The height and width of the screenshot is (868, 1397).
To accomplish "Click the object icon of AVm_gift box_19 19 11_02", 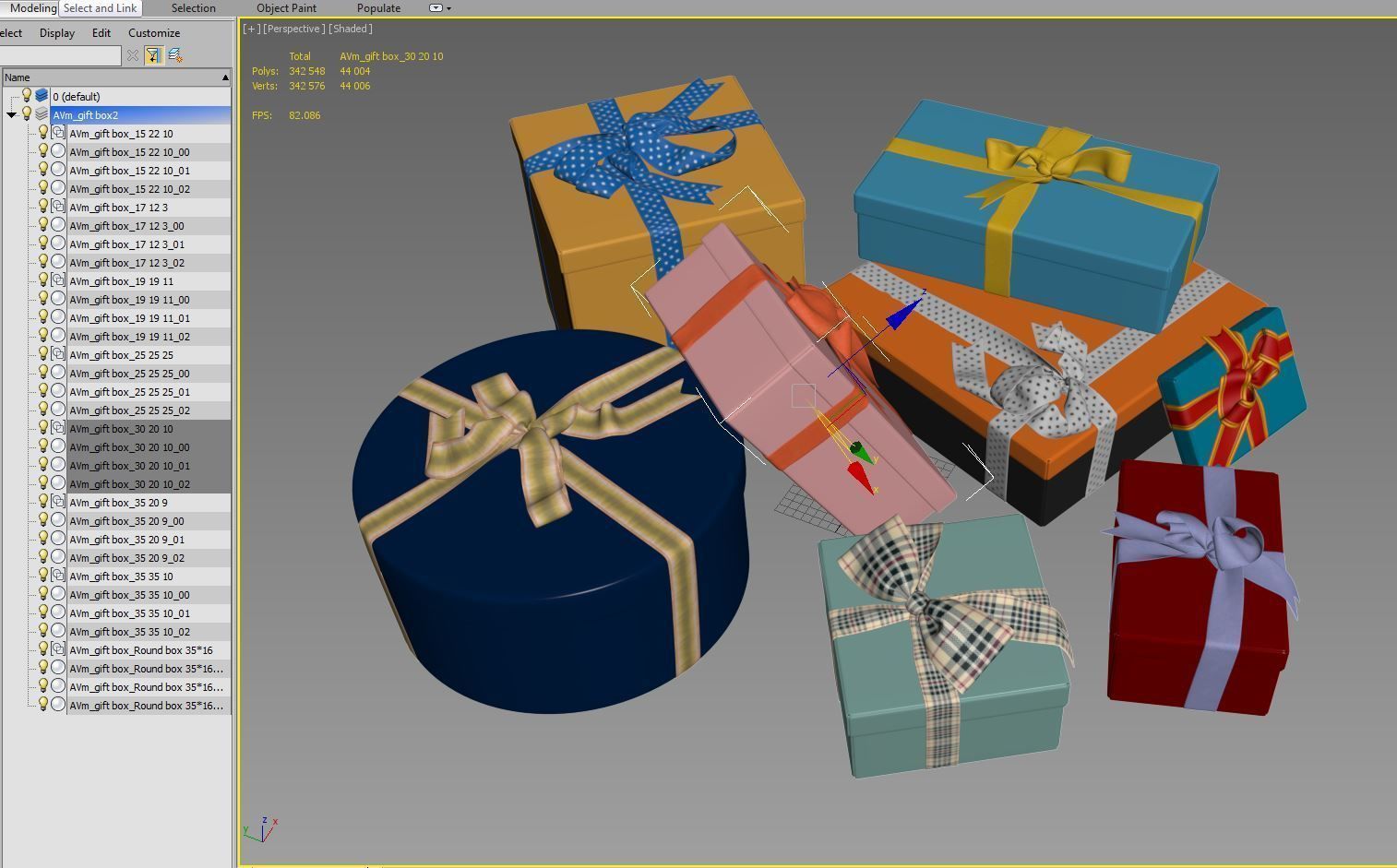I will (x=58, y=336).
